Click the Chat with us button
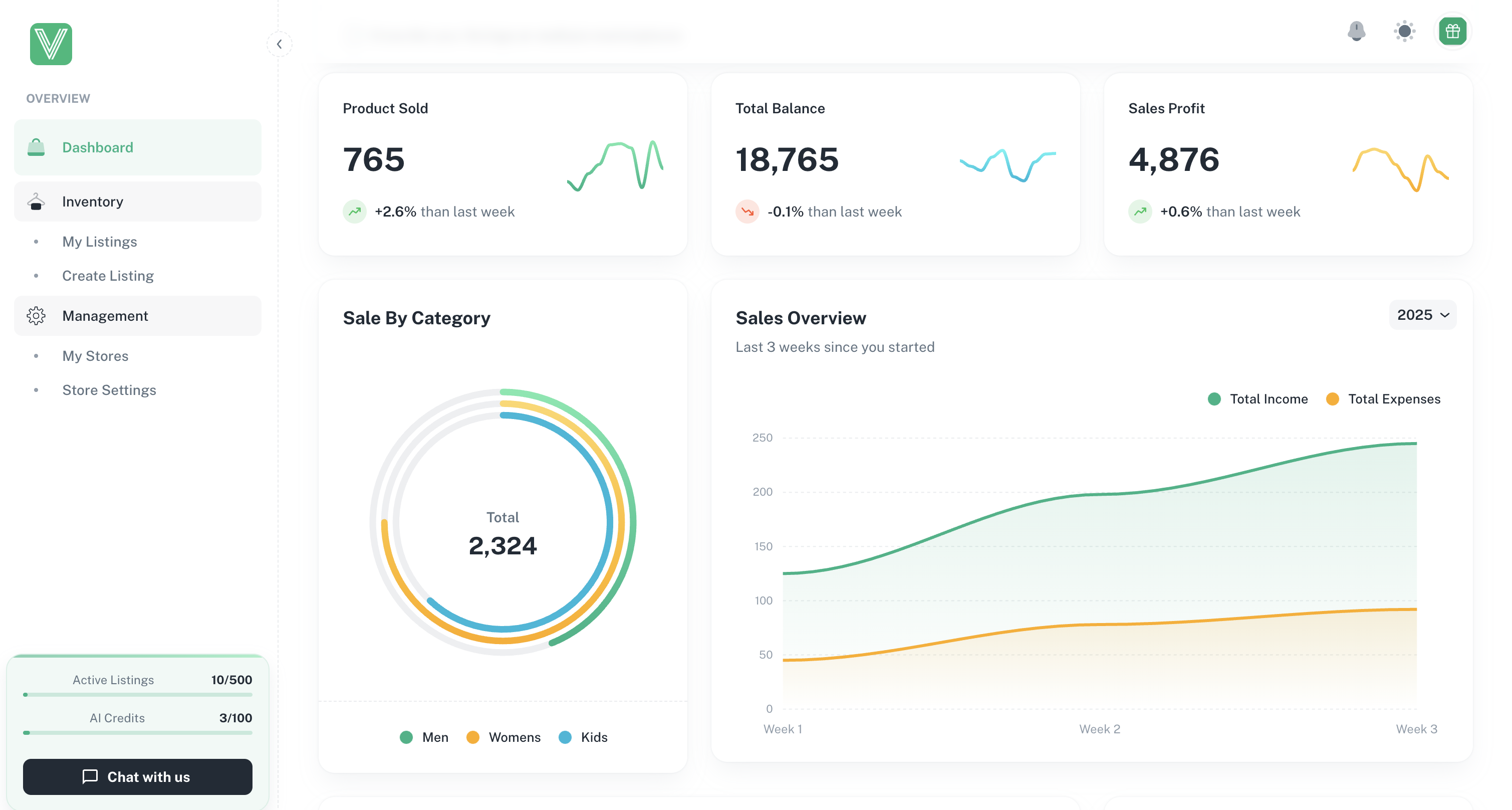Screen dimensions: 1512x810 (138, 776)
